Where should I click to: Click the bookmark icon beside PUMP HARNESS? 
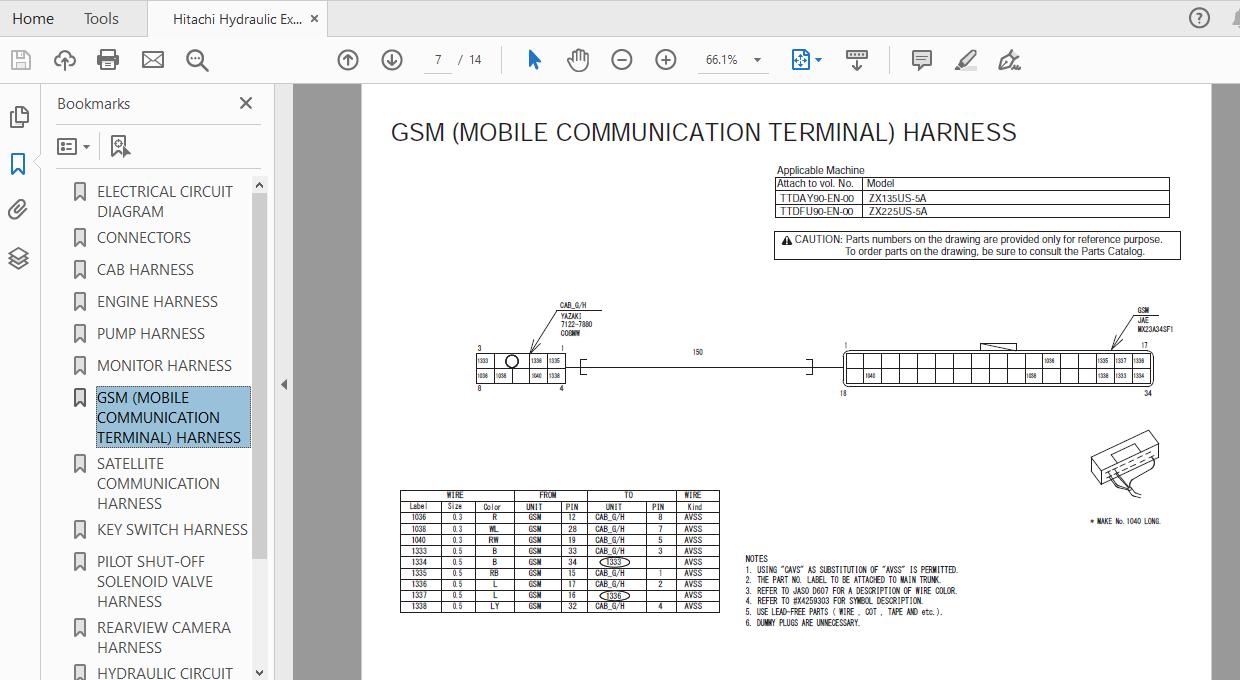pyautogui.click(x=81, y=333)
